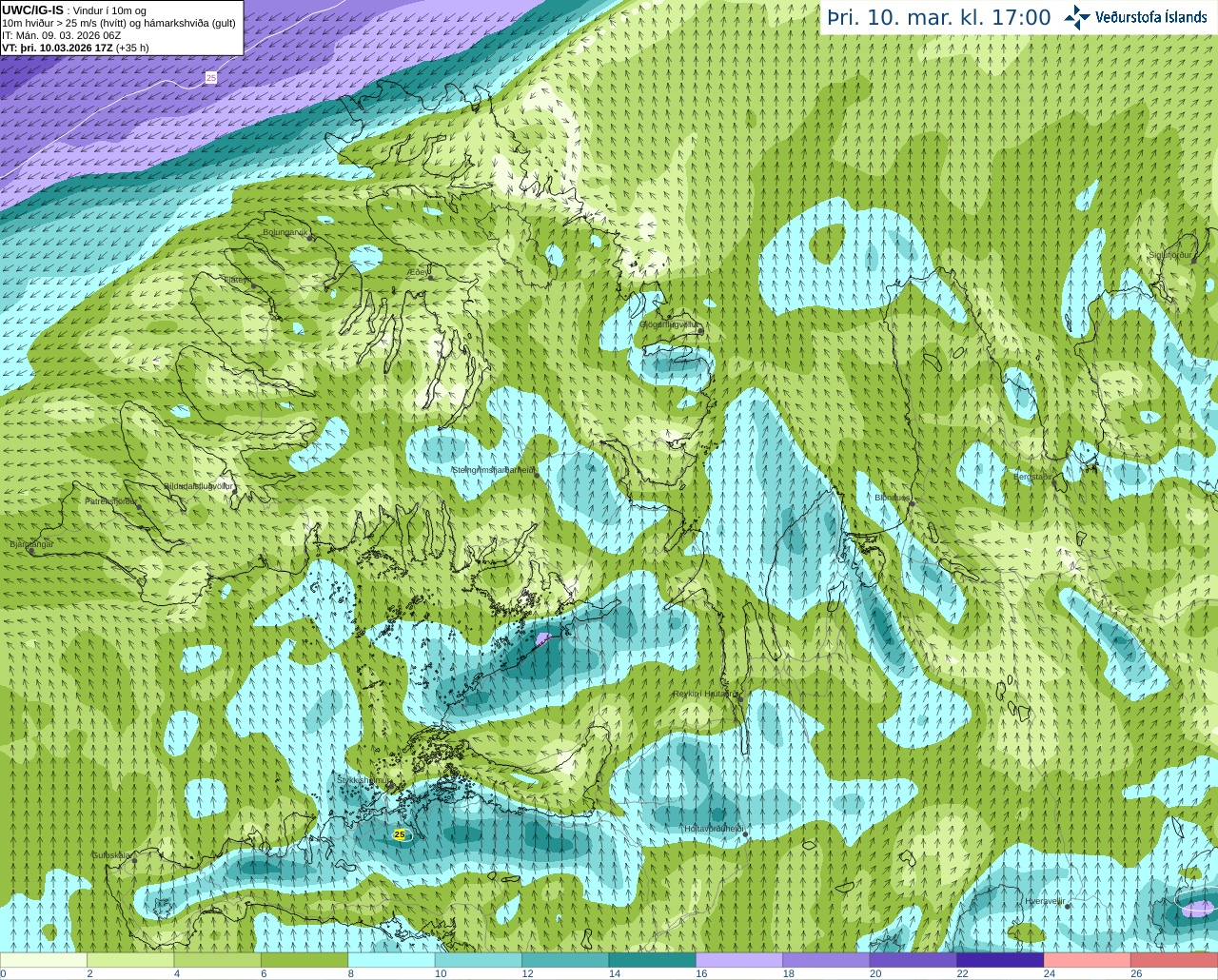
Task: Click the legend tick label 24
Action: 1050,973
